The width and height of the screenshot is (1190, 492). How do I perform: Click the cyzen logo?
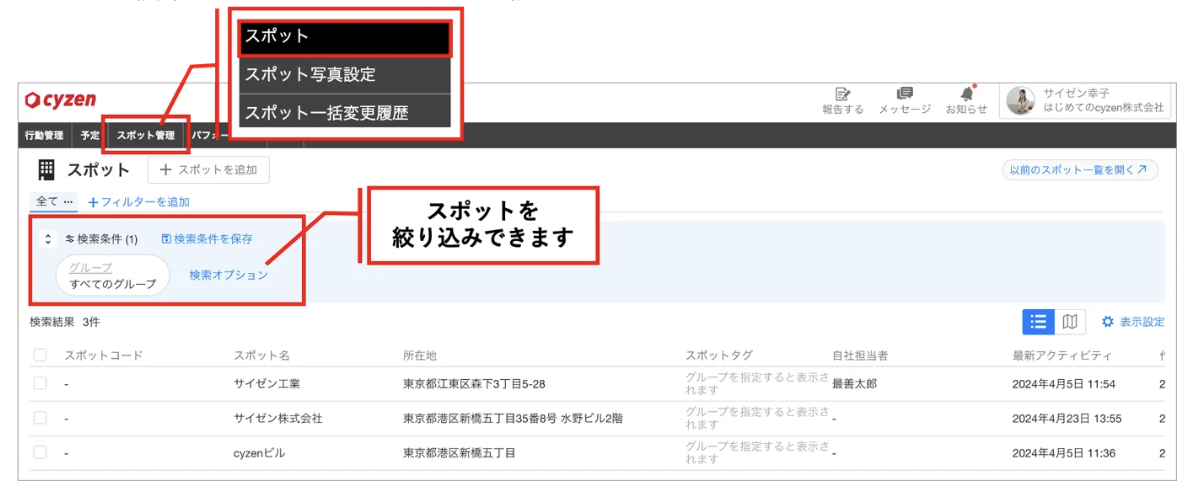click(x=60, y=101)
